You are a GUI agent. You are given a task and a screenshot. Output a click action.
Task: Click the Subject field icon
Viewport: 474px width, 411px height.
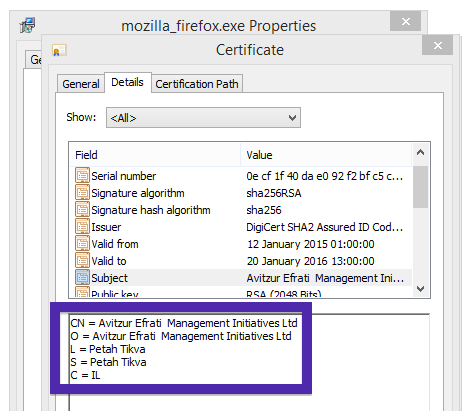pos(82,277)
